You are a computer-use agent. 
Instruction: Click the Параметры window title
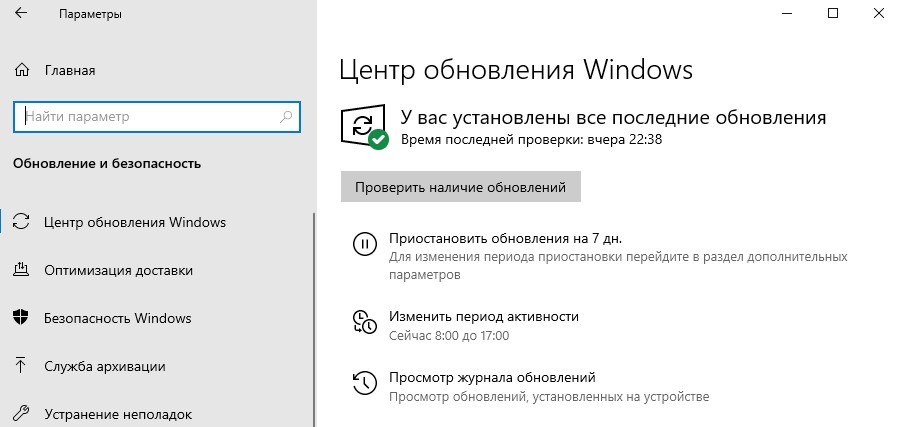point(90,14)
